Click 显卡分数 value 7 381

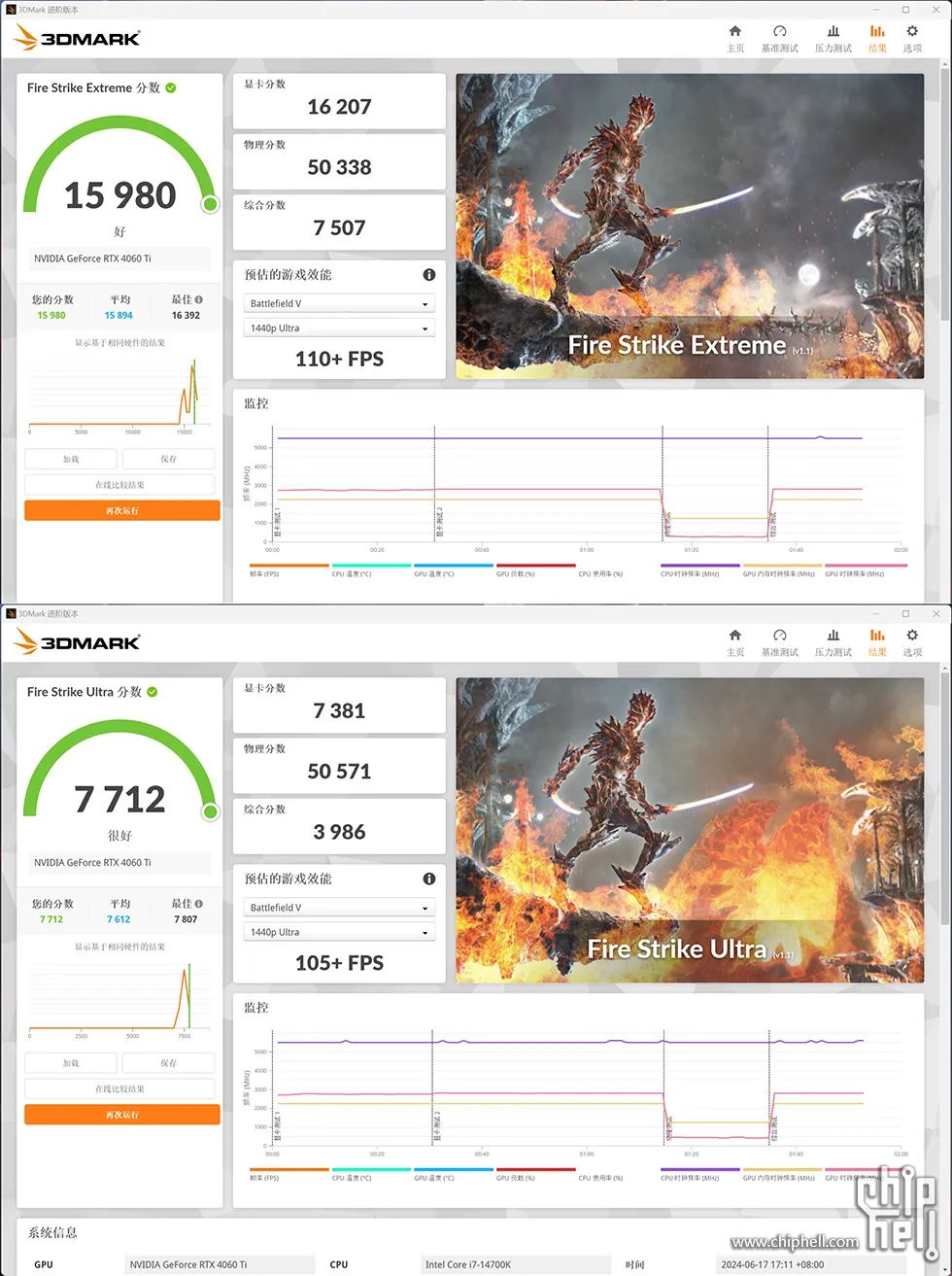339,710
